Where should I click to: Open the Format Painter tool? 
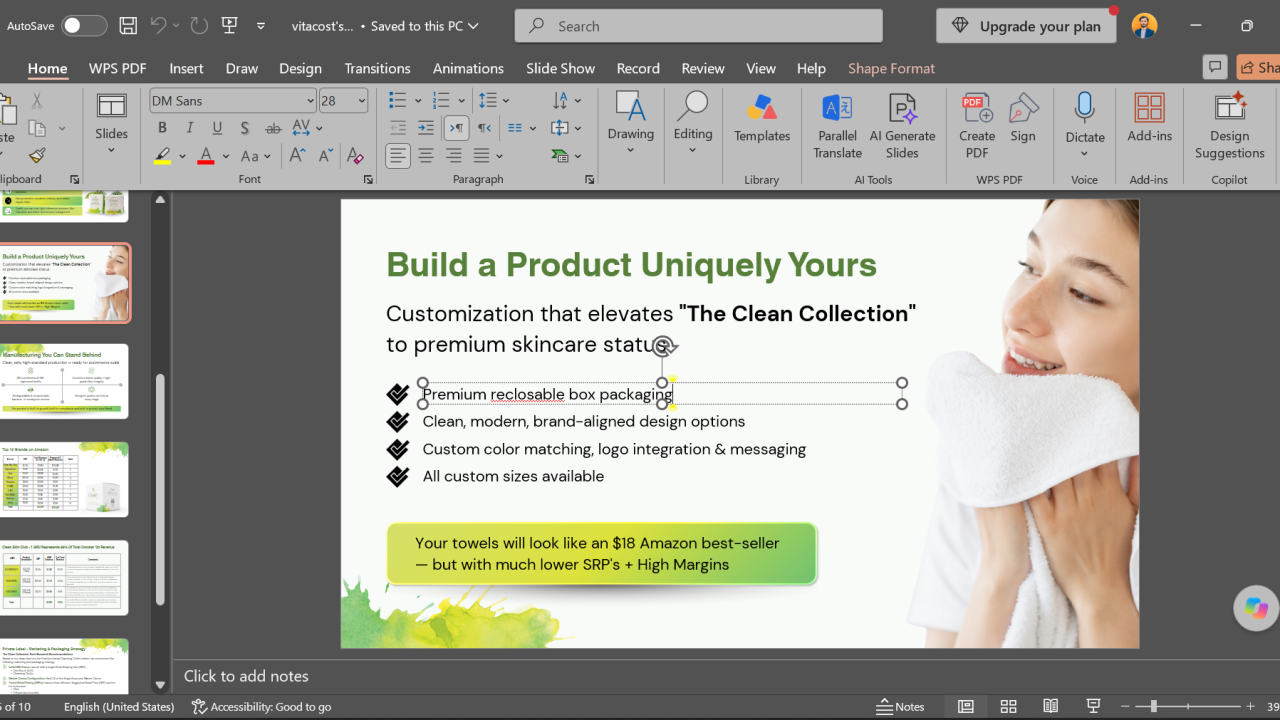(37, 155)
